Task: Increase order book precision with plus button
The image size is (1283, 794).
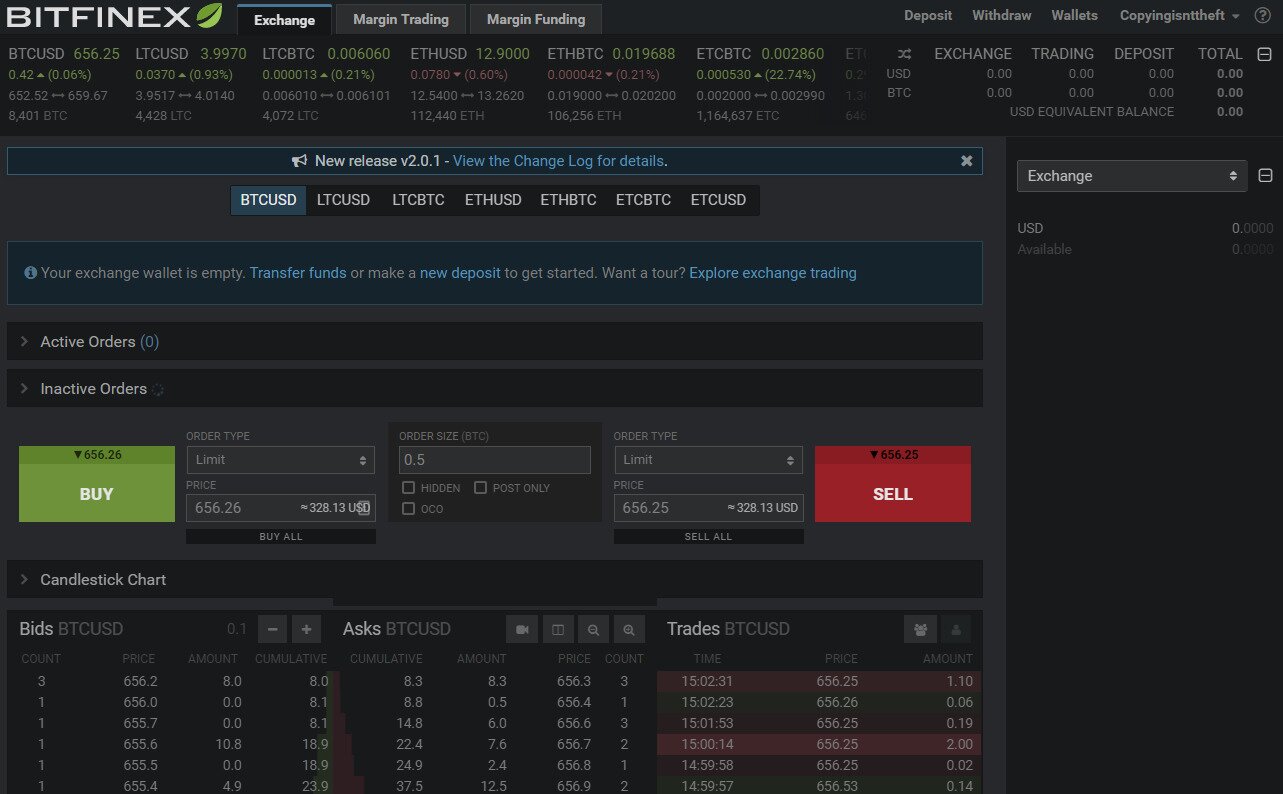Action: [306, 629]
